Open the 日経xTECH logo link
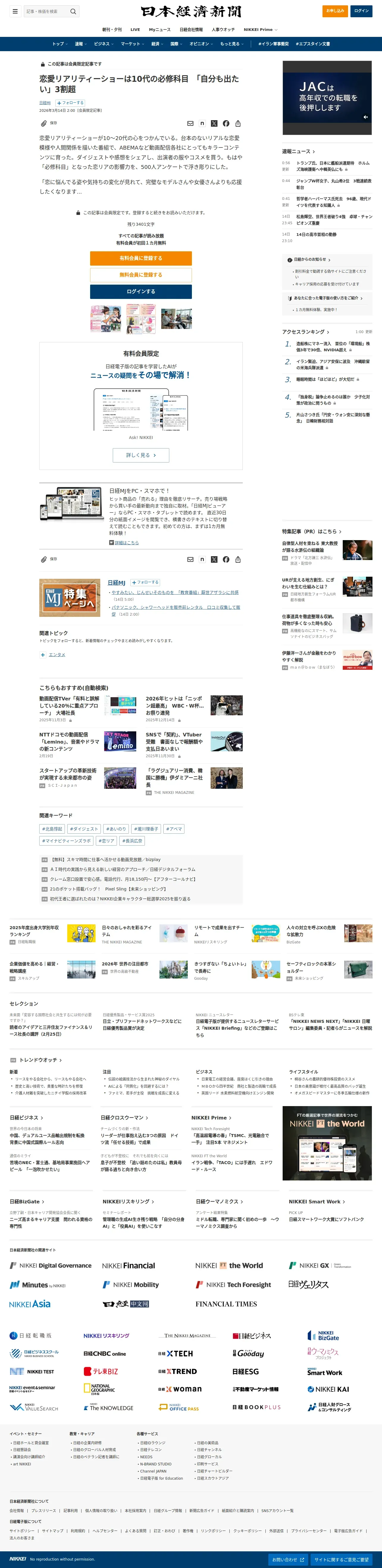Viewport: 382px width, 1568px height. point(176,1354)
